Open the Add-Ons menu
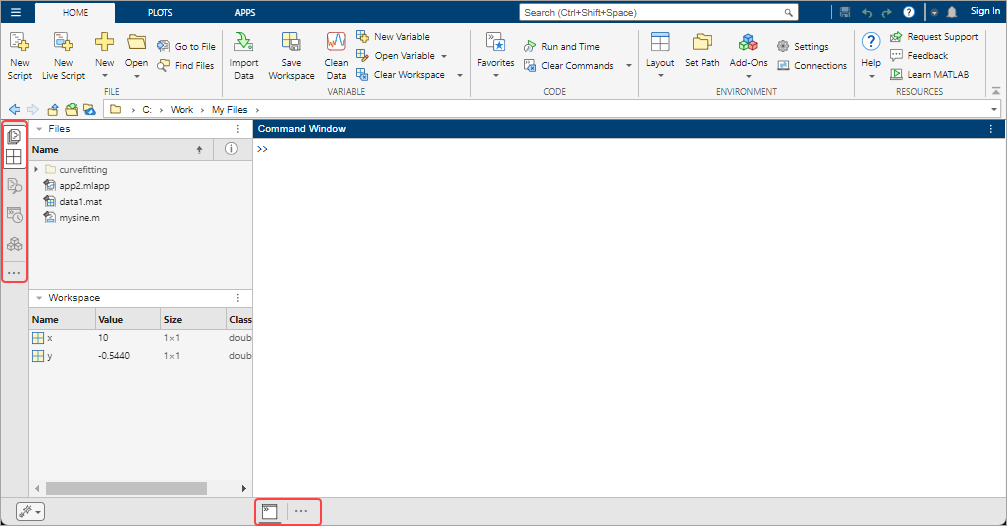 tap(748, 56)
